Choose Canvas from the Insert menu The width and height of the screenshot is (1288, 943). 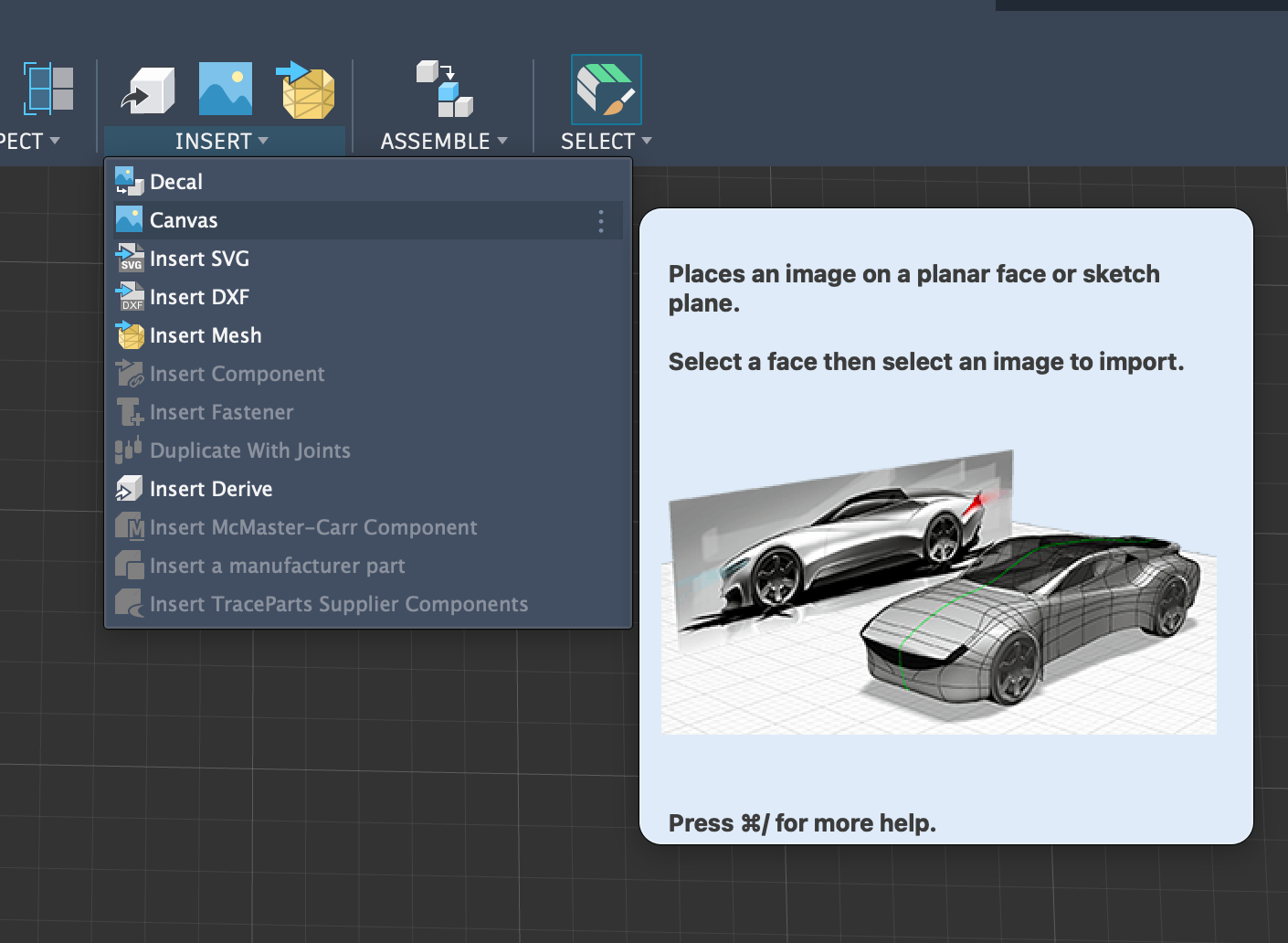(184, 220)
